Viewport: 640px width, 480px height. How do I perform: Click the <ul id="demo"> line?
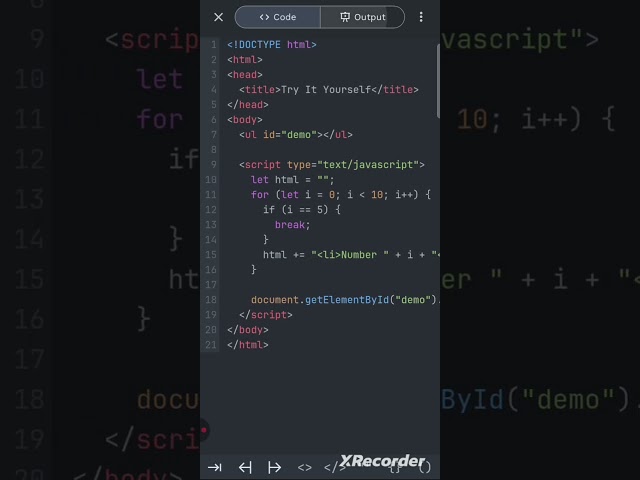click(296, 135)
